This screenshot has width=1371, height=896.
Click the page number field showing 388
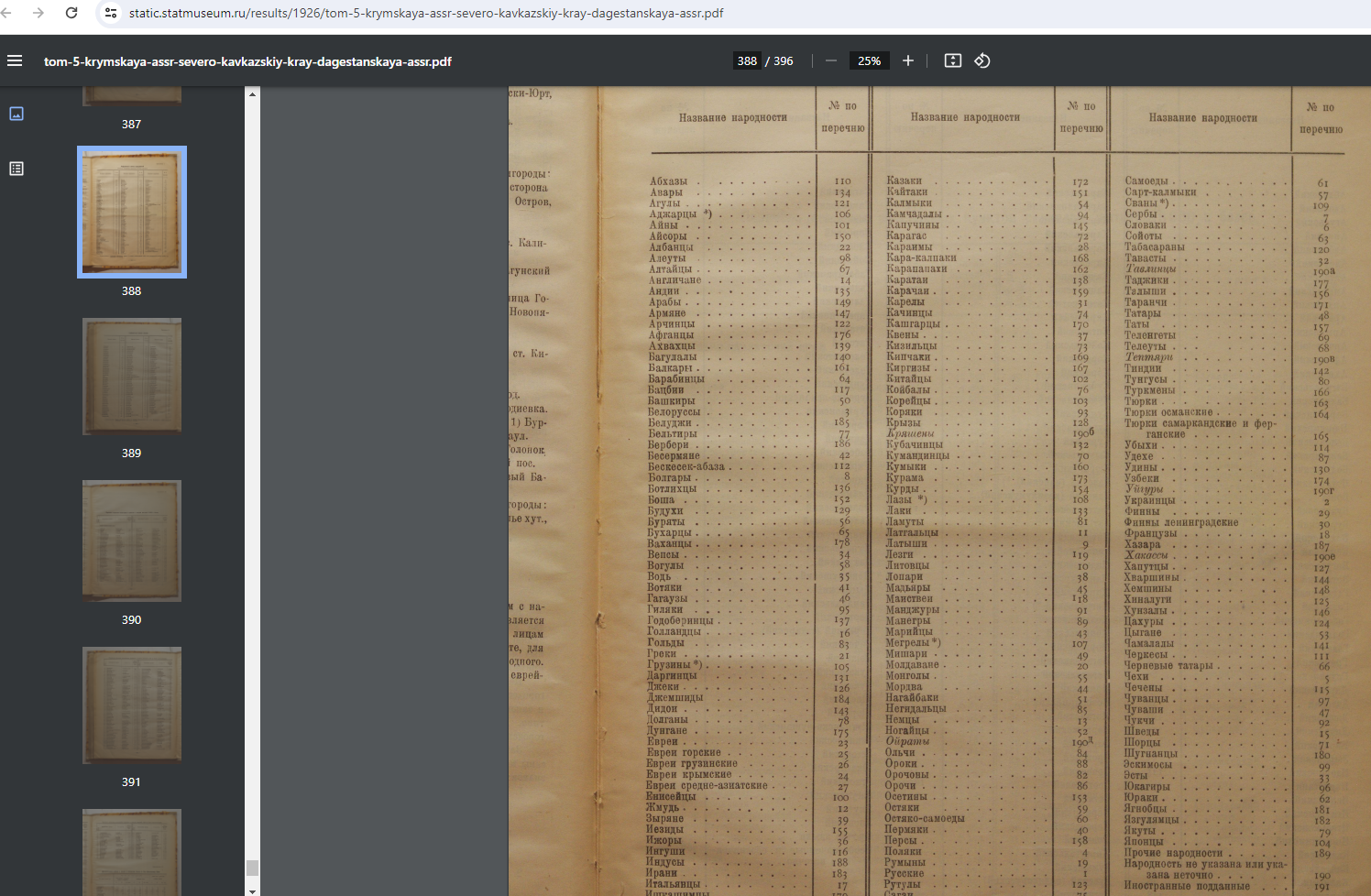pos(747,61)
